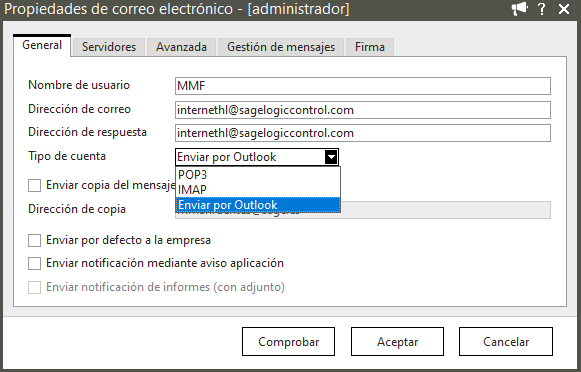
Task: Open the Avanzada tab
Action: pyautogui.click(x=181, y=47)
